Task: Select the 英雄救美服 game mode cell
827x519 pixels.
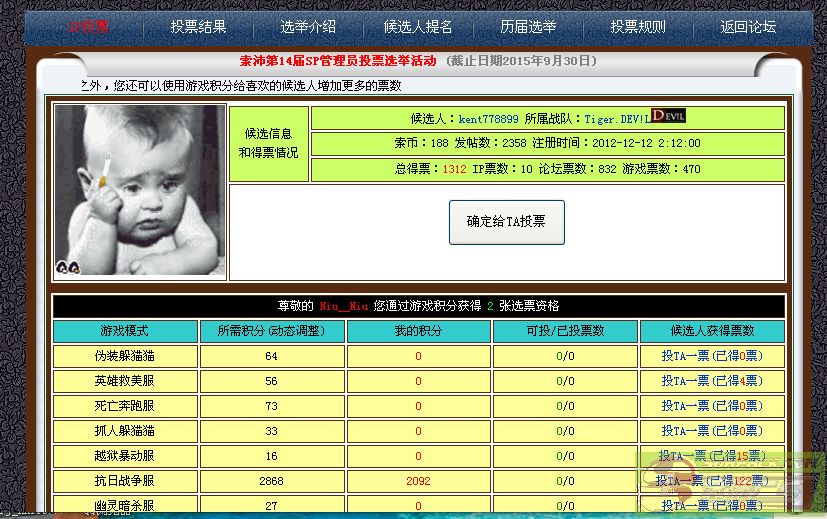Action: click(125, 381)
